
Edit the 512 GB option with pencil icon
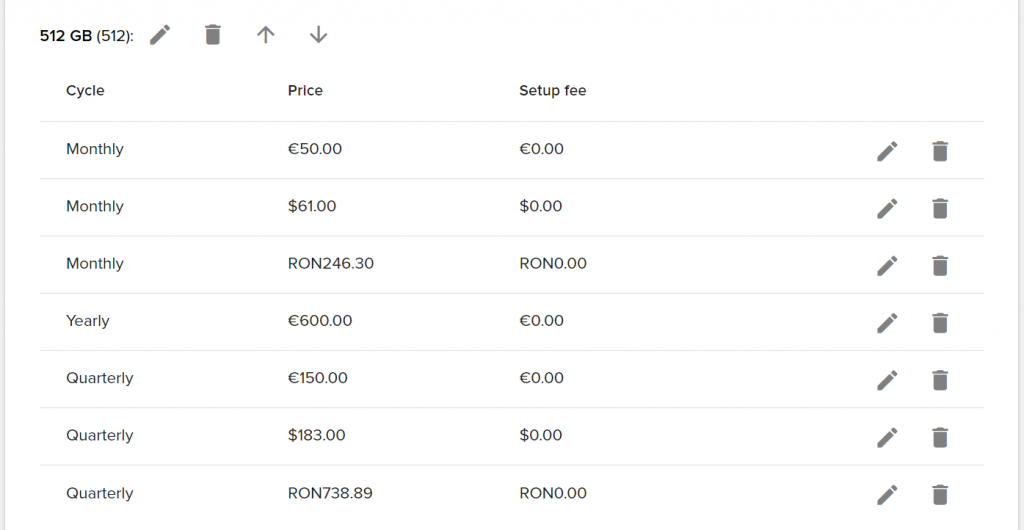[x=160, y=35]
